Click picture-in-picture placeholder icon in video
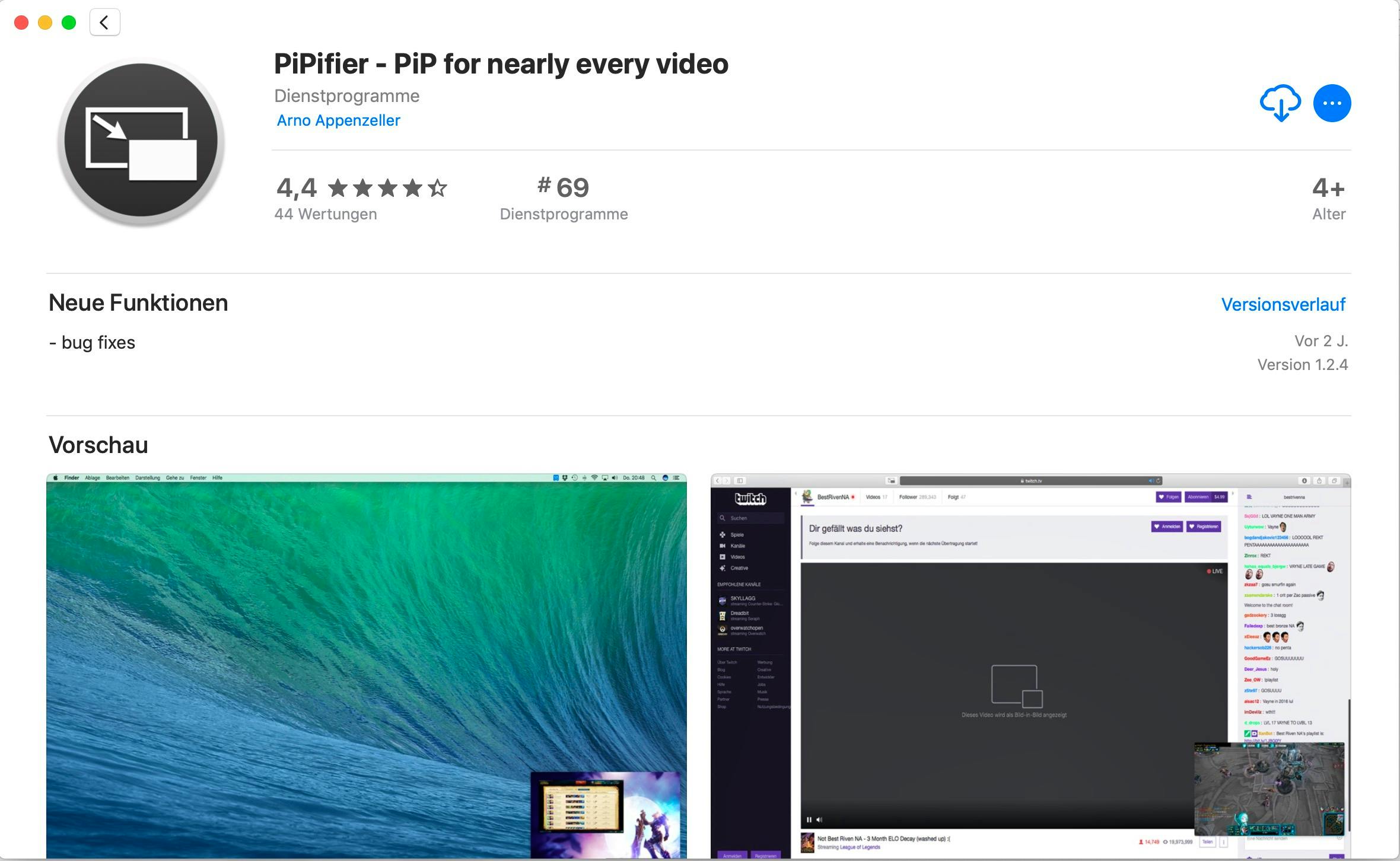This screenshot has height=861, width=1400. 1016,686
